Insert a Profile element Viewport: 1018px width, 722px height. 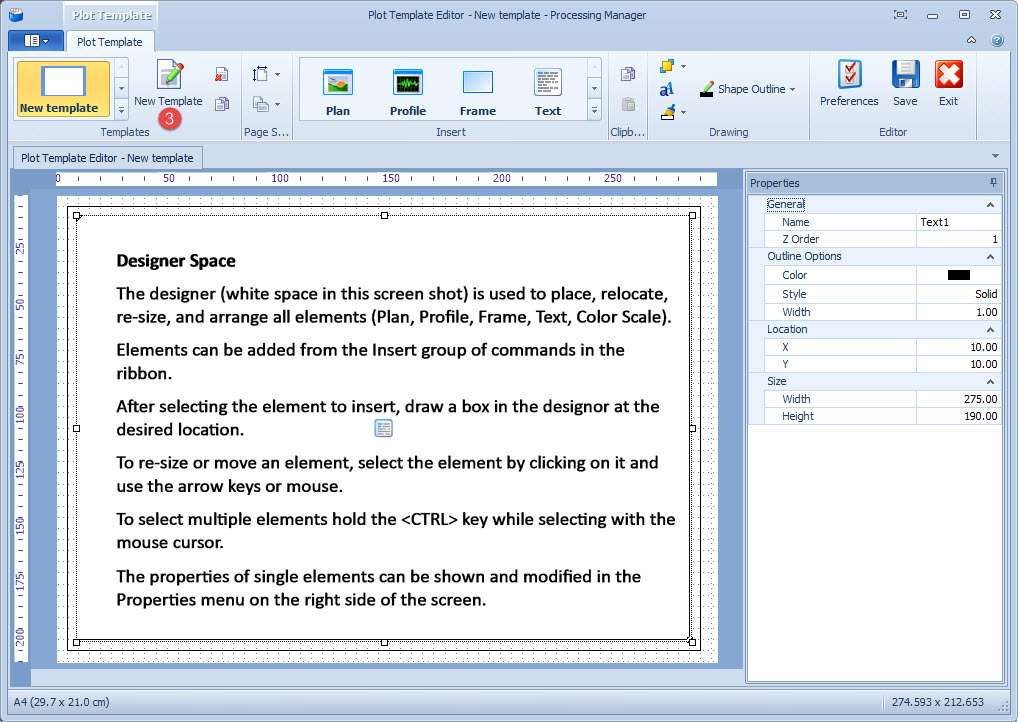click(x=408, y=92)
